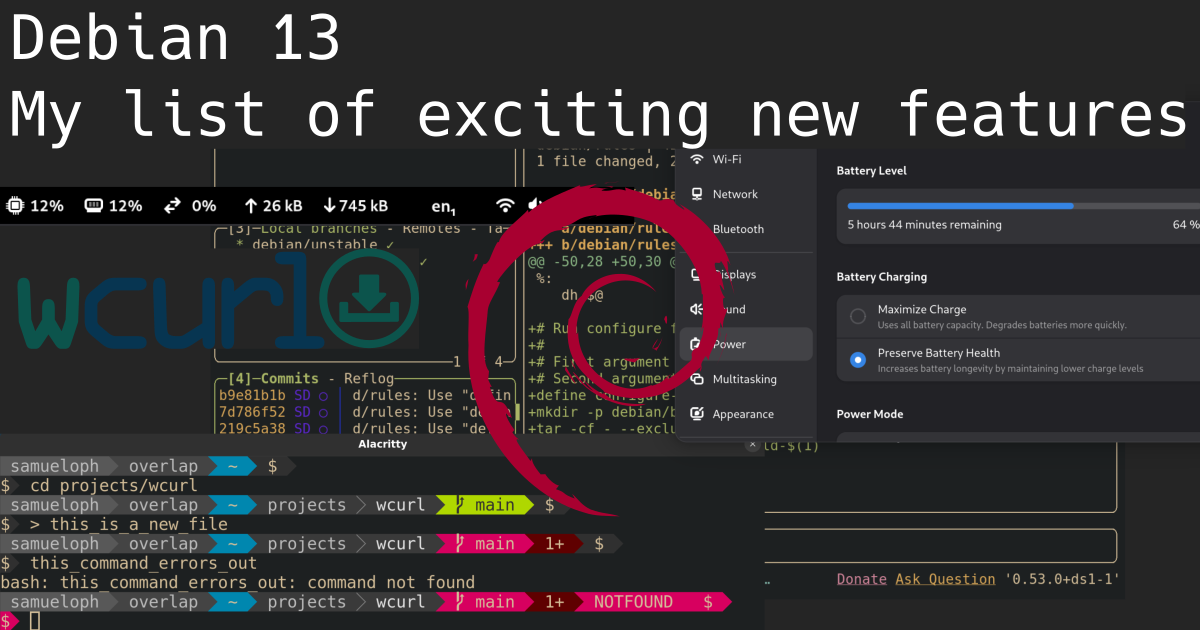This screenshot has width=1200, height=630.
Task: Click the Alacritty window title bar
Action: pyautogui.click(x=382, y=444)
